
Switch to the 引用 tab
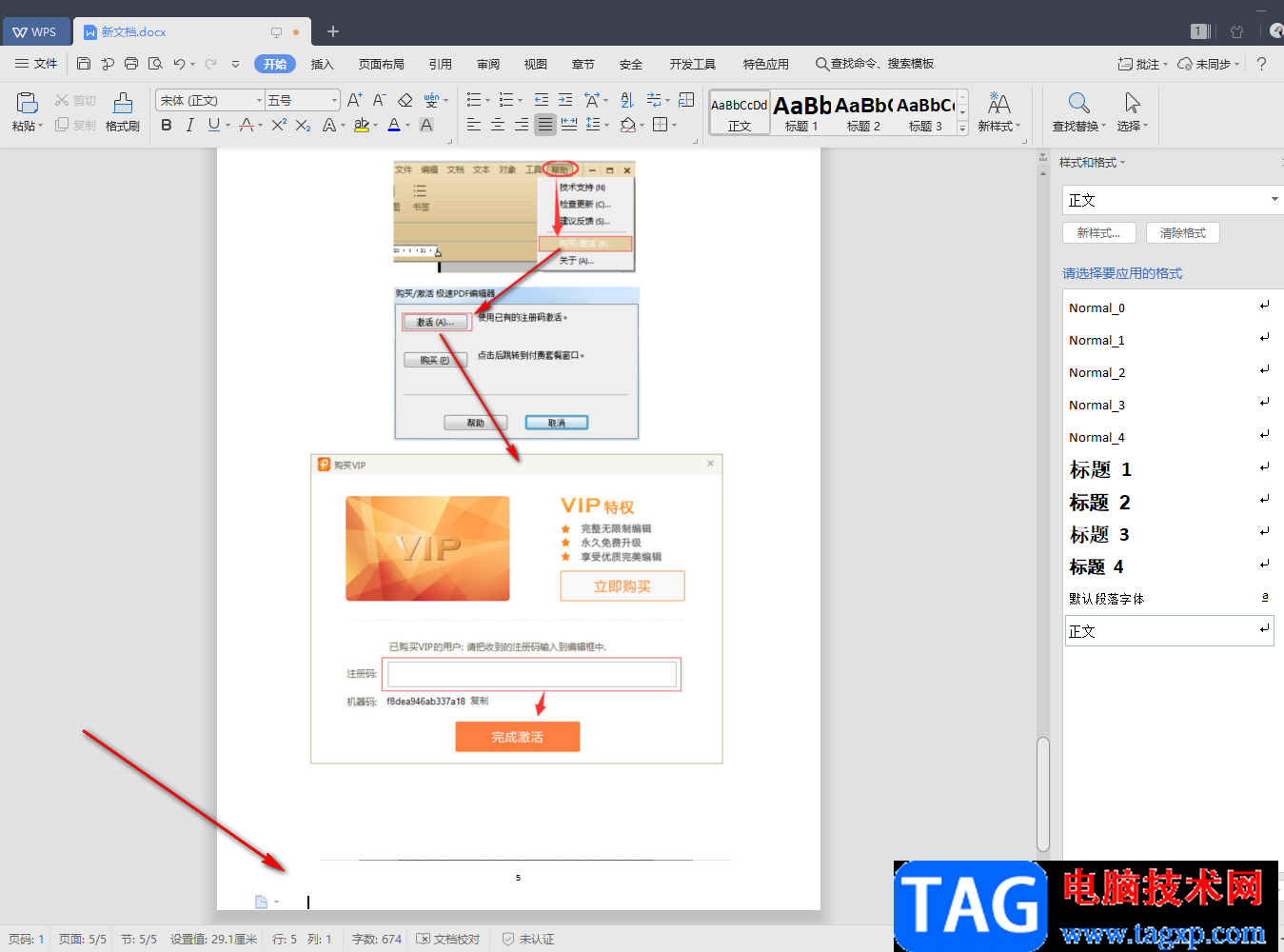coord(441,64)
